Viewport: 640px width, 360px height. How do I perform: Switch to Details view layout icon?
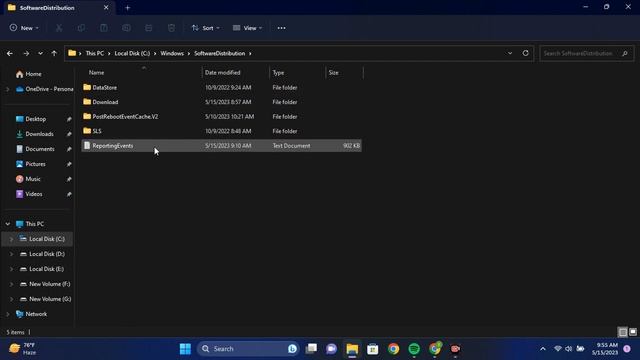click(622, 332)
